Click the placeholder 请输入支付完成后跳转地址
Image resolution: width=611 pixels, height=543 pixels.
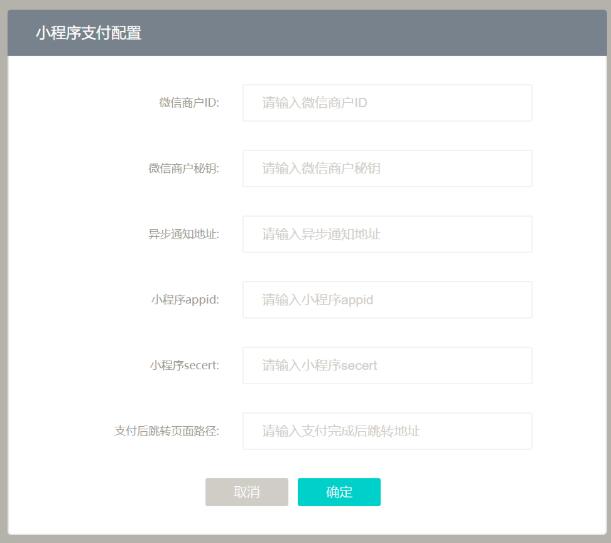(x=341, y=431)
